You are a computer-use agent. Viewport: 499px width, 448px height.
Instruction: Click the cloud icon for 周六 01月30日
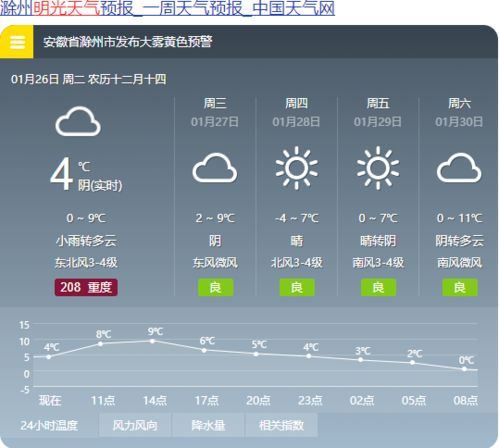(459, 168)
